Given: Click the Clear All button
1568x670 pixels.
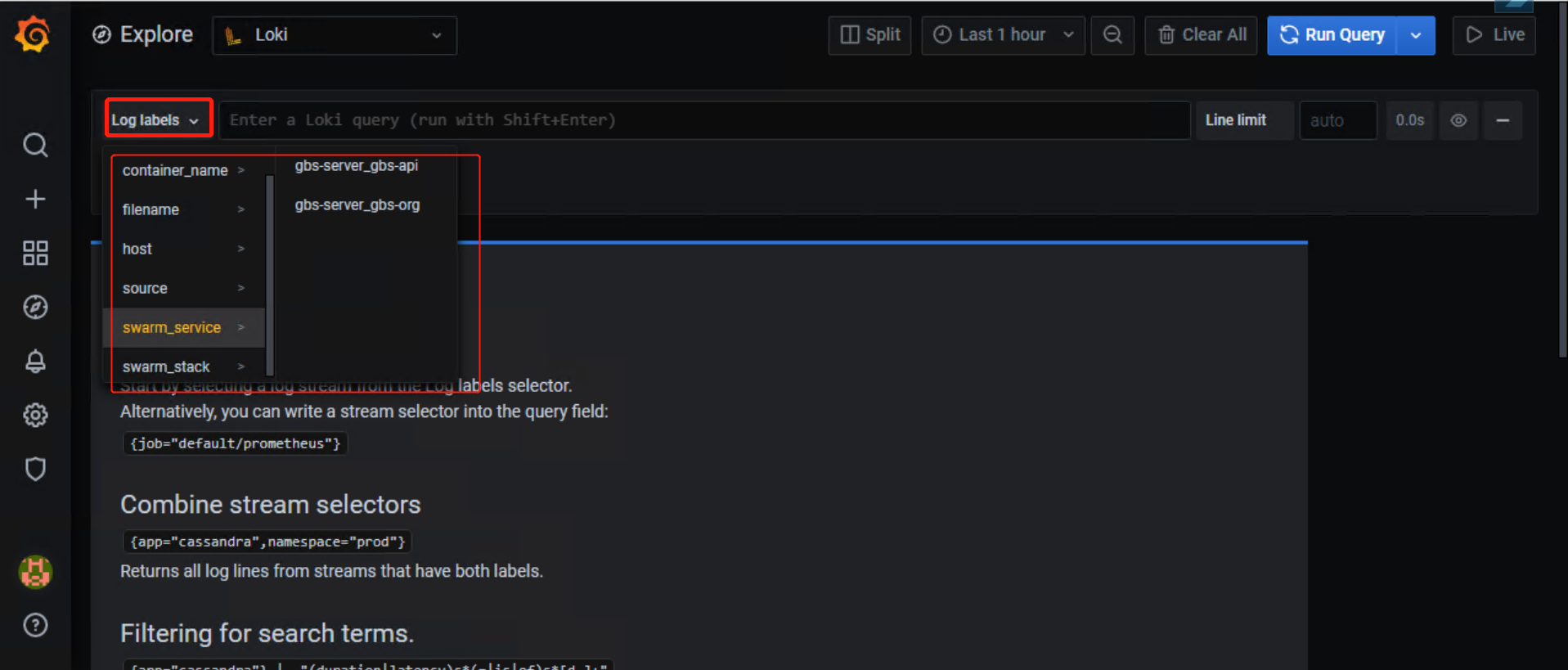Looking at the screenshot, I should click(x=1201, y=35).
